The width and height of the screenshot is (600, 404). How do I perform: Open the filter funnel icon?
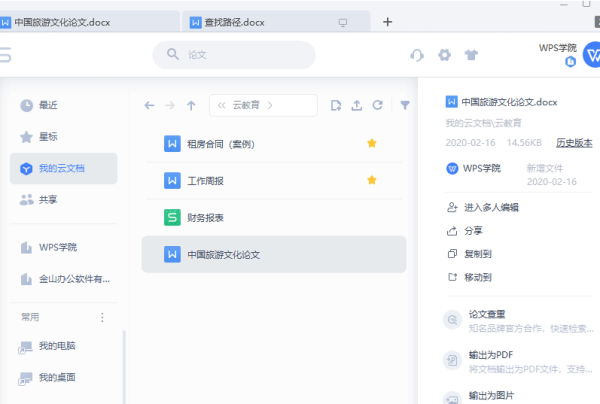coord(405,105)
